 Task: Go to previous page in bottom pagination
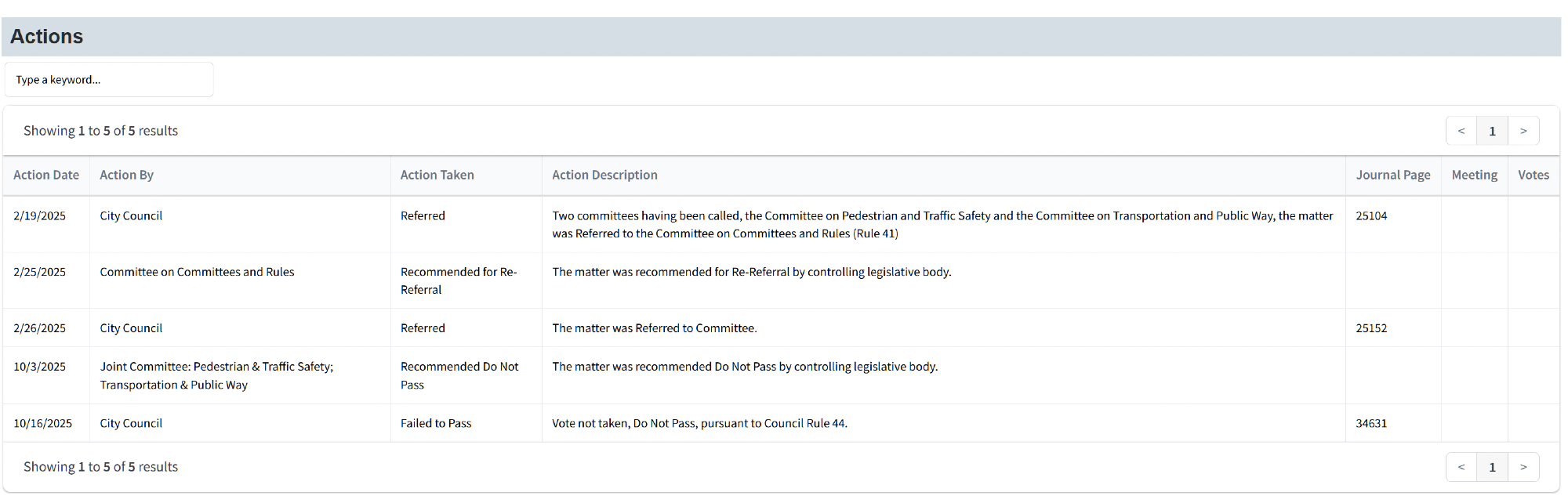pyautogui.click(x=1461, y=467)
